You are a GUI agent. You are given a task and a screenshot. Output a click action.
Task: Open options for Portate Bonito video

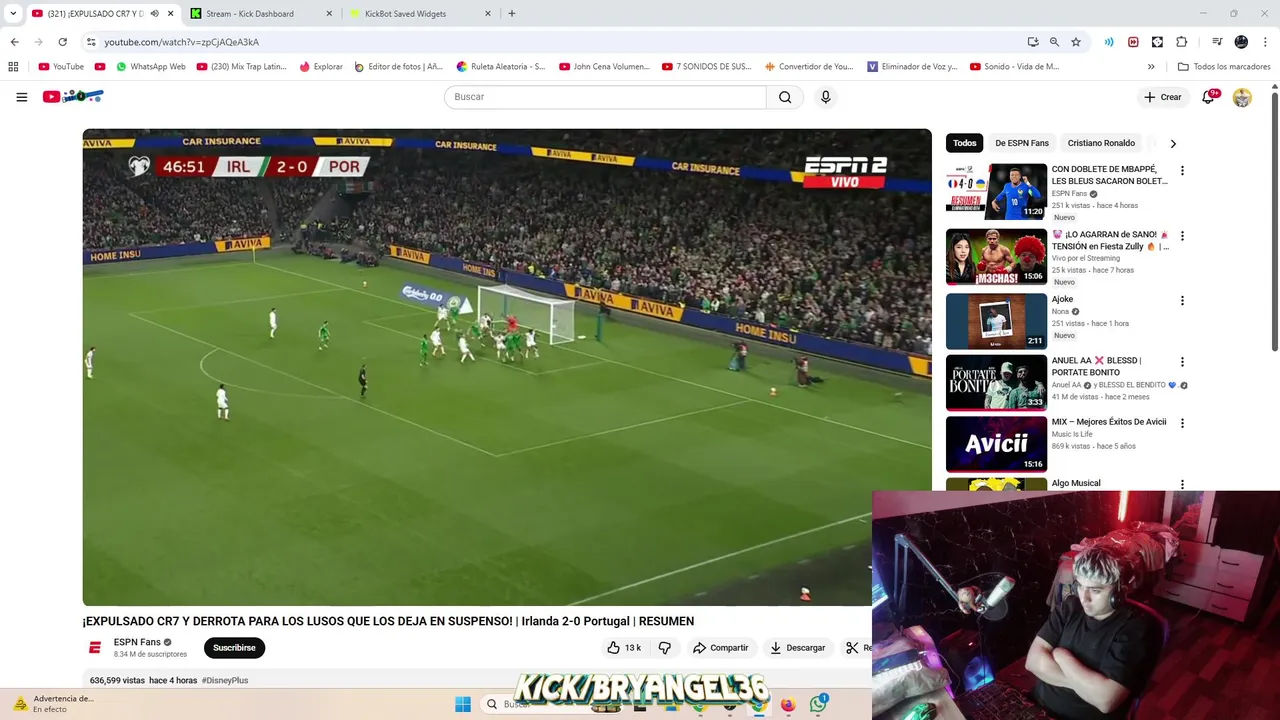coord(1182,362)
